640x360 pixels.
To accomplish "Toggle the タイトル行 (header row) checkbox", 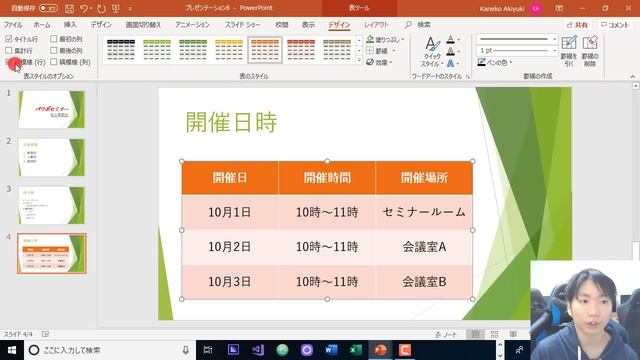I will pos(9,39).
